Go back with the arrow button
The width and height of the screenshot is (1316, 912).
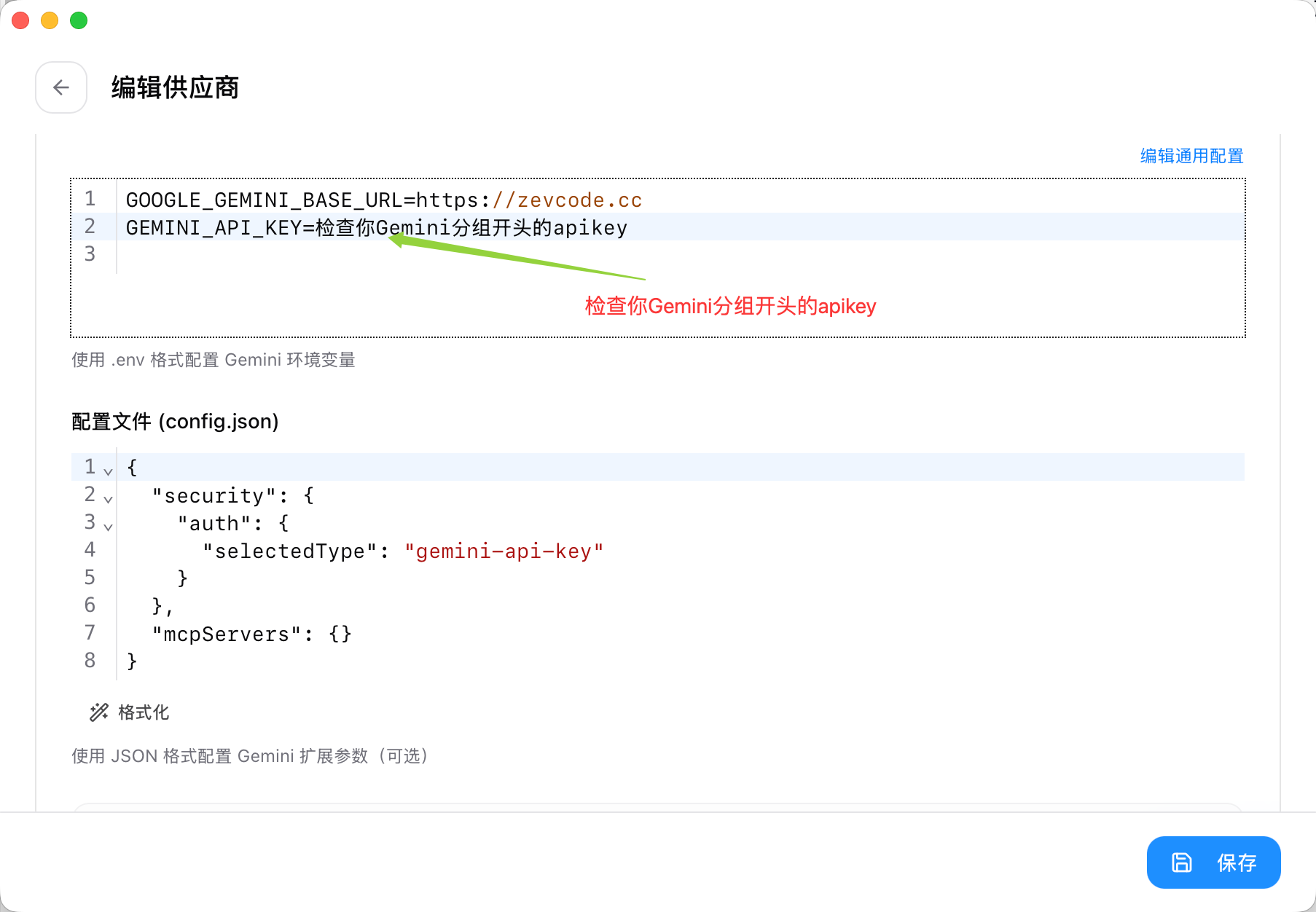coord(61,87)
